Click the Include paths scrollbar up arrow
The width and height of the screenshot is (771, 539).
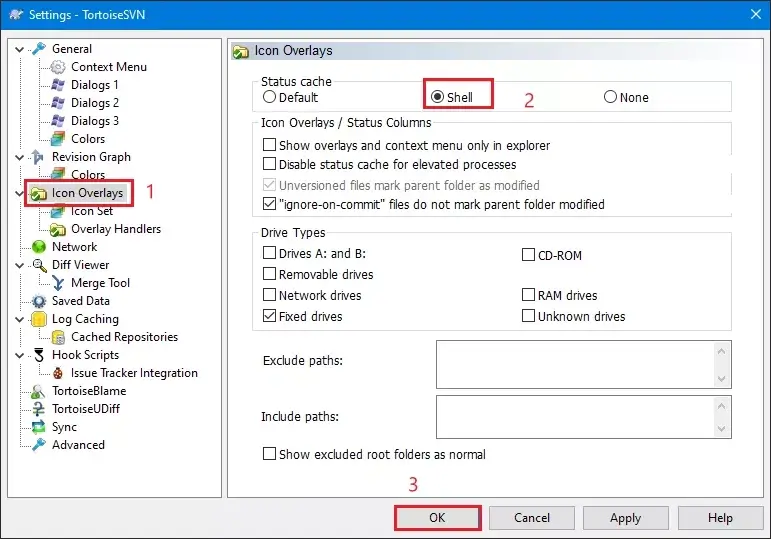[x=721, y=406]
